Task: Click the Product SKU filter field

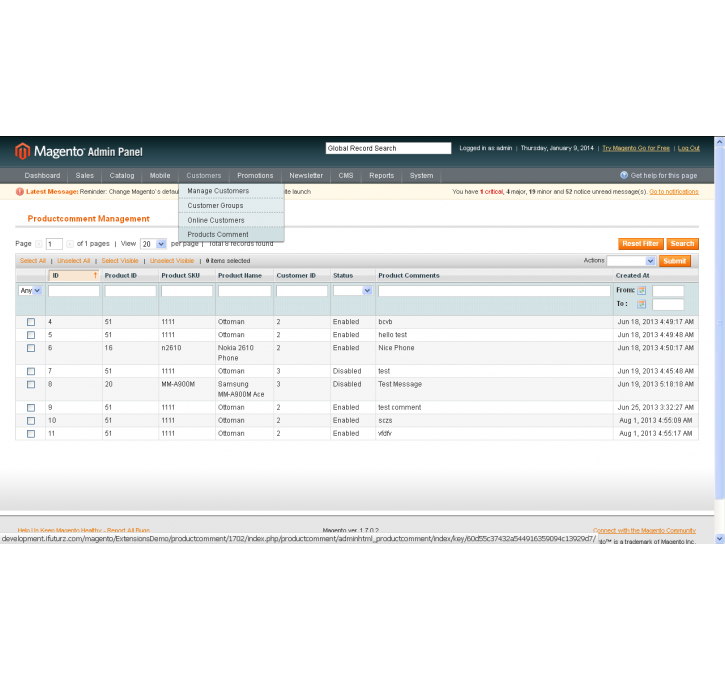Action: 187,291
